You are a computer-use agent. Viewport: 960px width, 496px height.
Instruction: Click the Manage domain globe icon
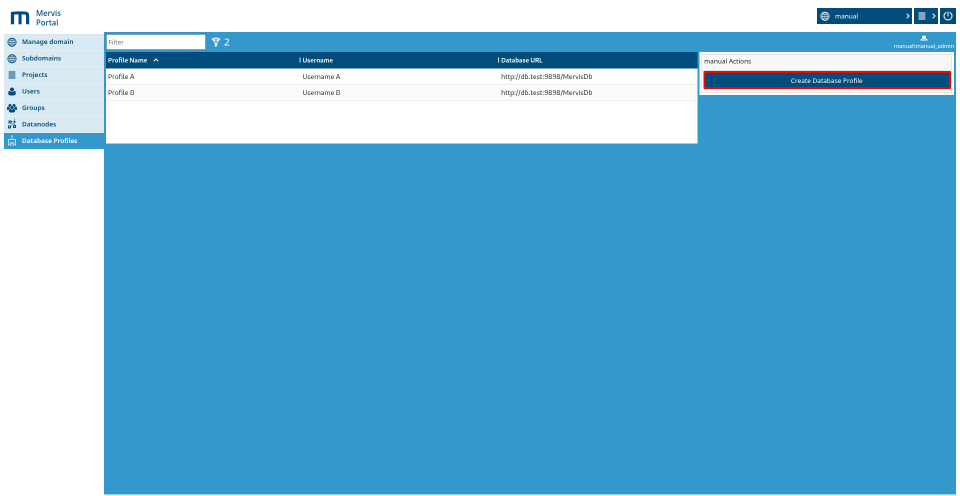[12, 42]
